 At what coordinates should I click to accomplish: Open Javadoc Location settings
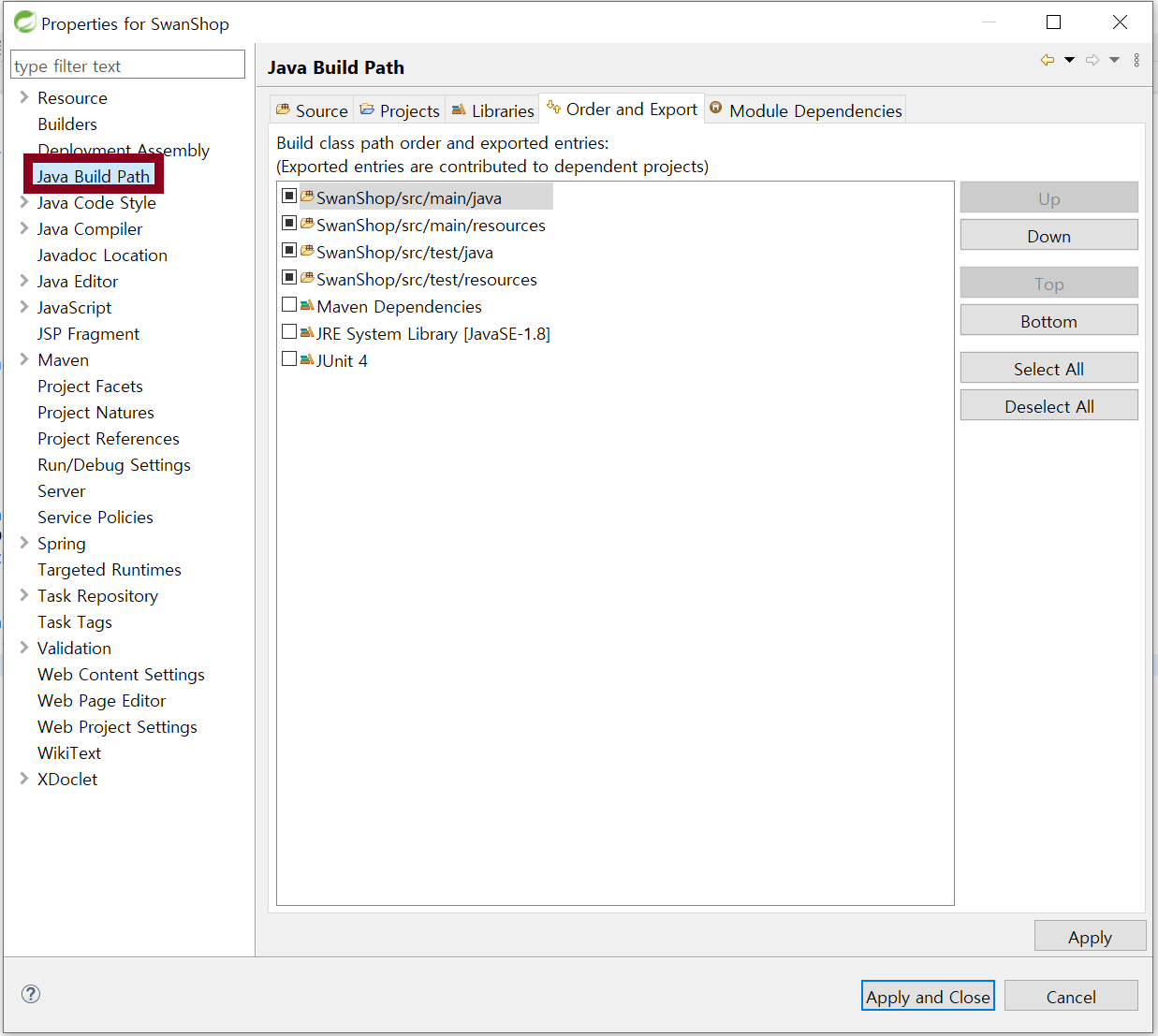[x=102, y=255]
